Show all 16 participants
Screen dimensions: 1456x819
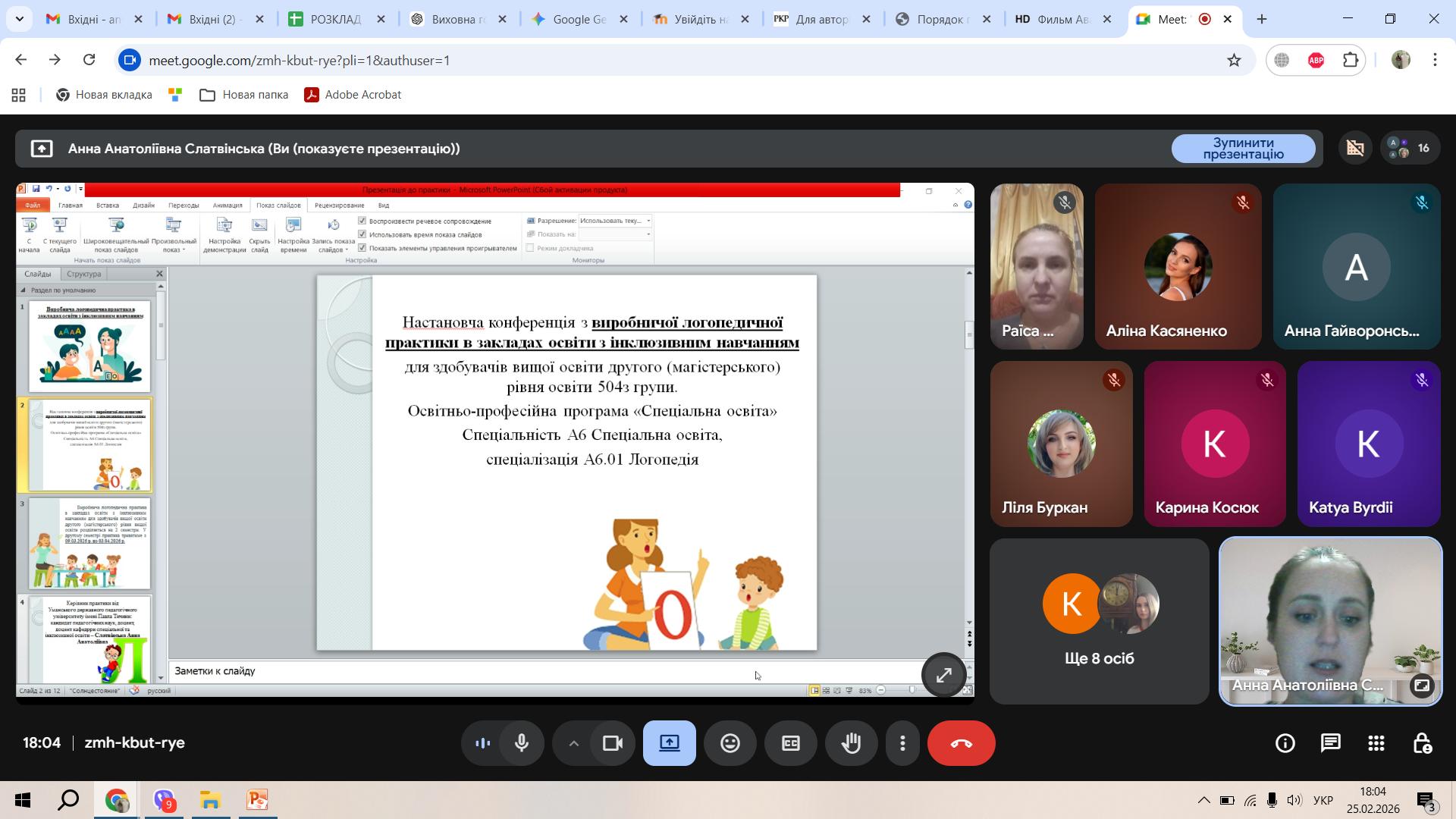tap(1409, 149)
